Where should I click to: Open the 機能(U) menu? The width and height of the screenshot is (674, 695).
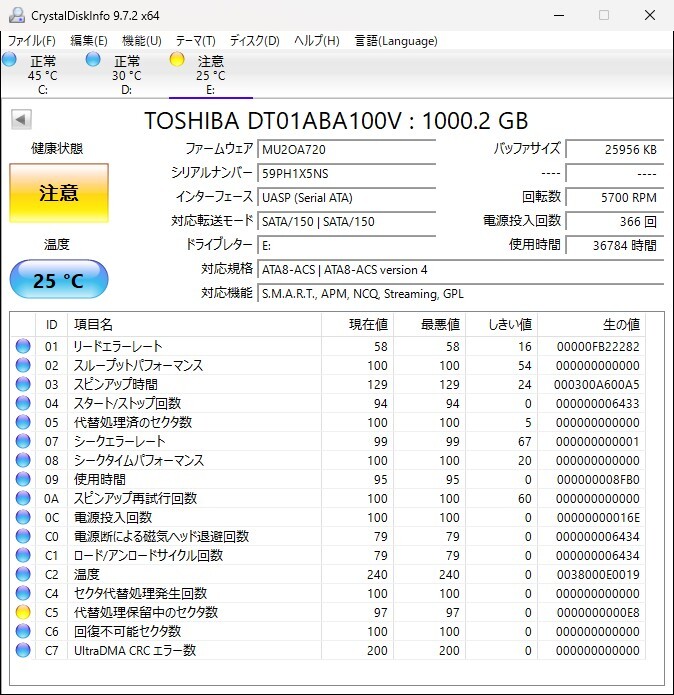pos(142,41)
